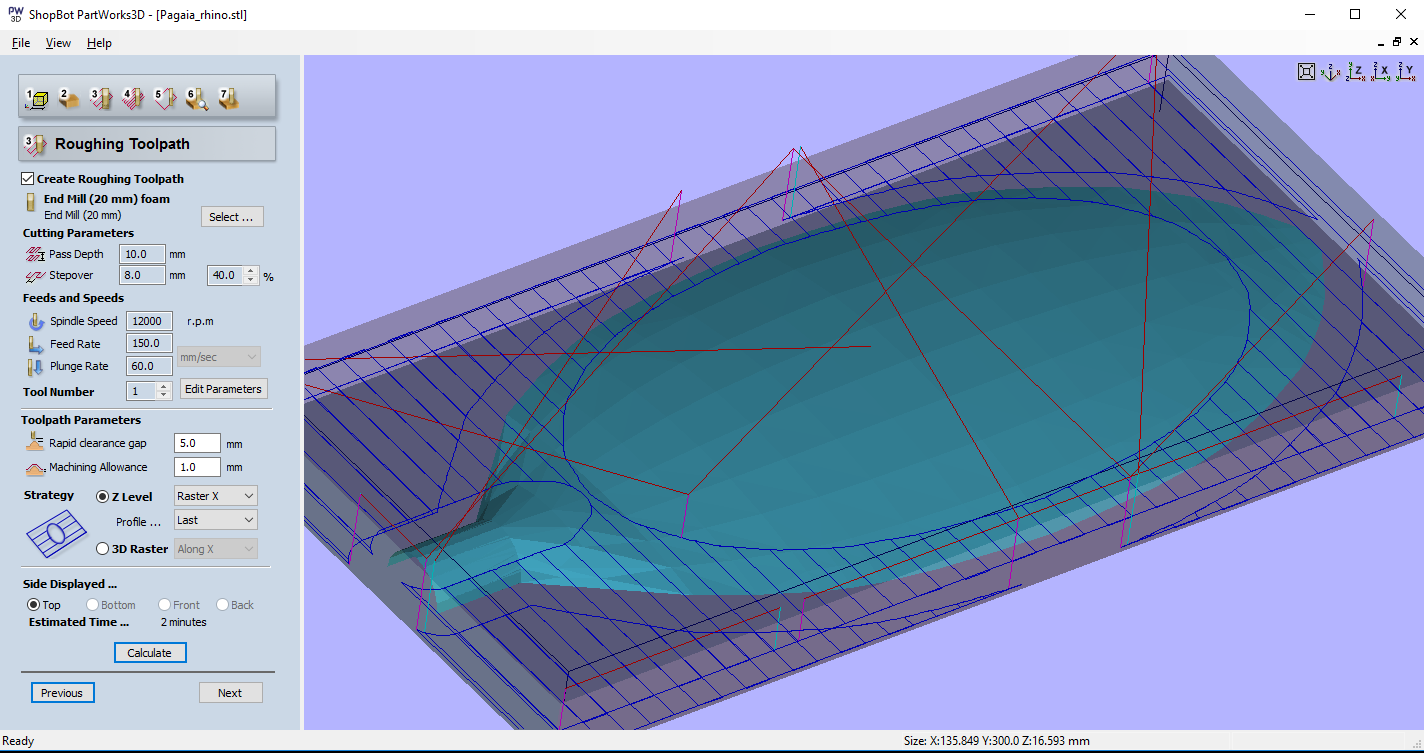Click Edit Parameters button
1424x753 pixels.
coord(223,389)
